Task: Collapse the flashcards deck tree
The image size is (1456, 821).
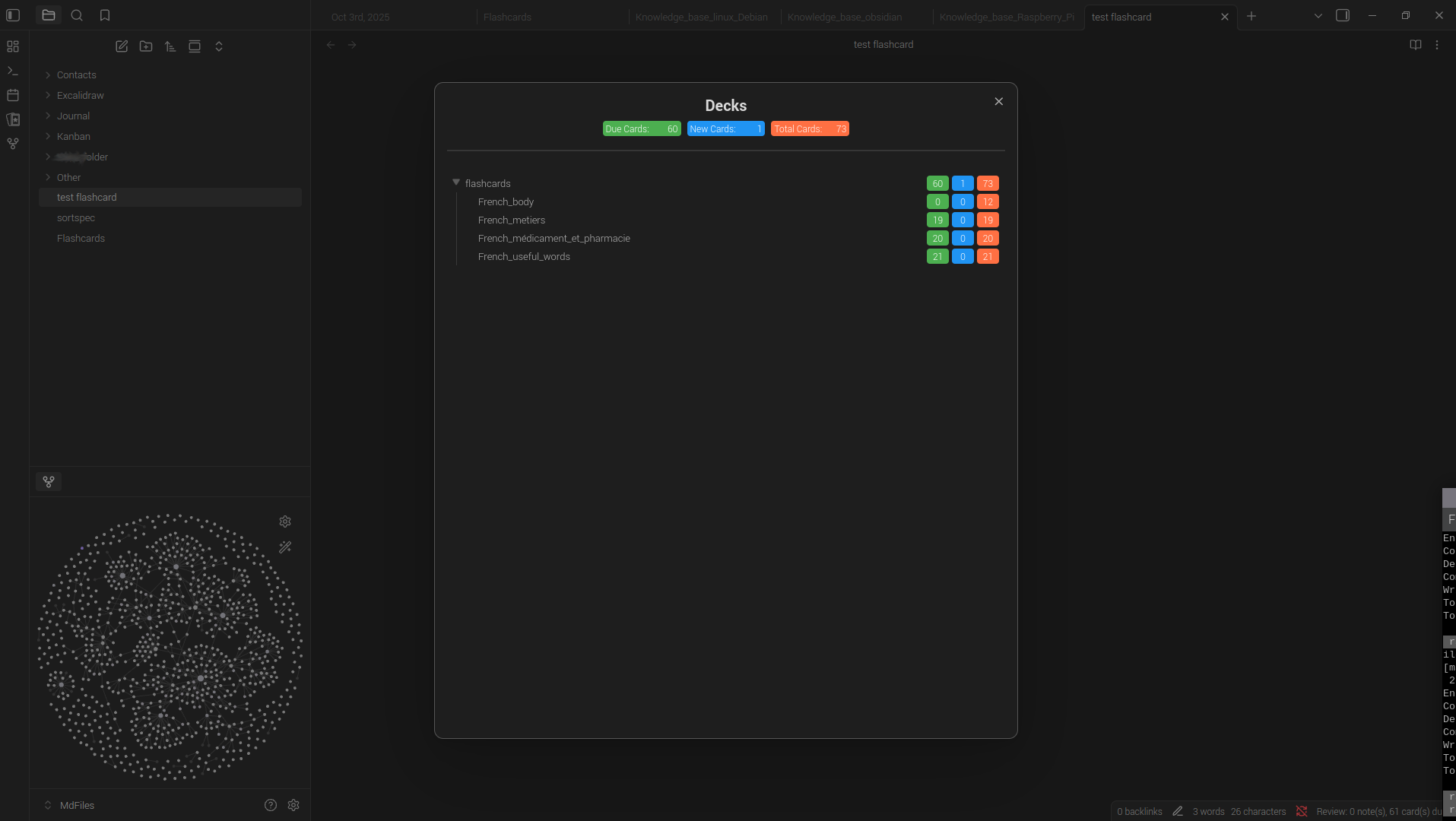Action: (x=456, y=182)
